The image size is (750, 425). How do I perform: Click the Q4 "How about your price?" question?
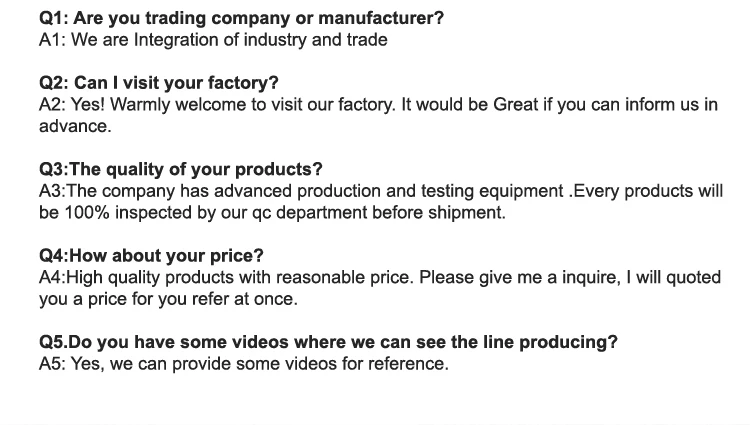click(151, 256)
